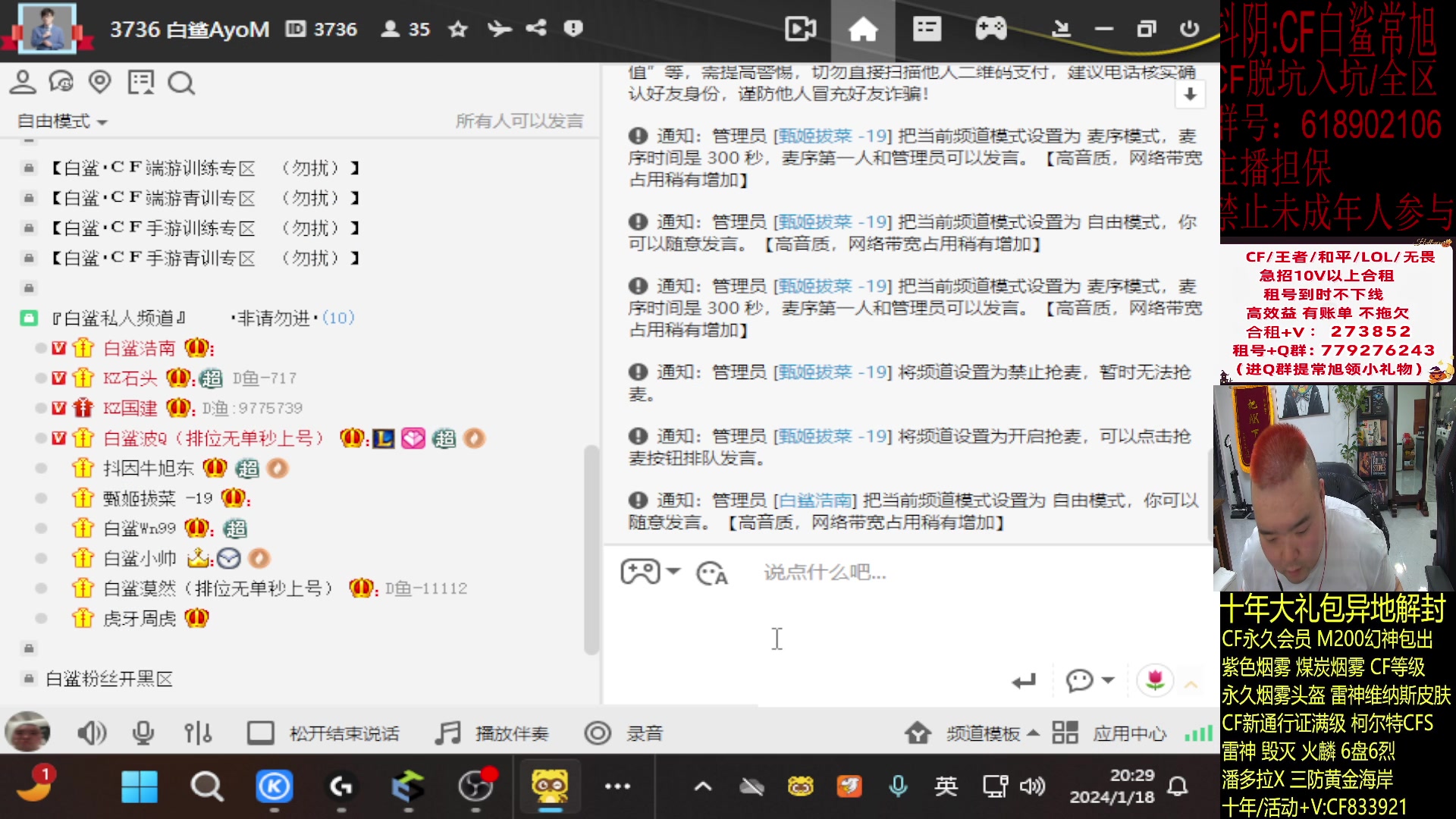Mute the microphone in bottom toolbar
This screenshot has width=1456, height=819.
click(144, 733)
